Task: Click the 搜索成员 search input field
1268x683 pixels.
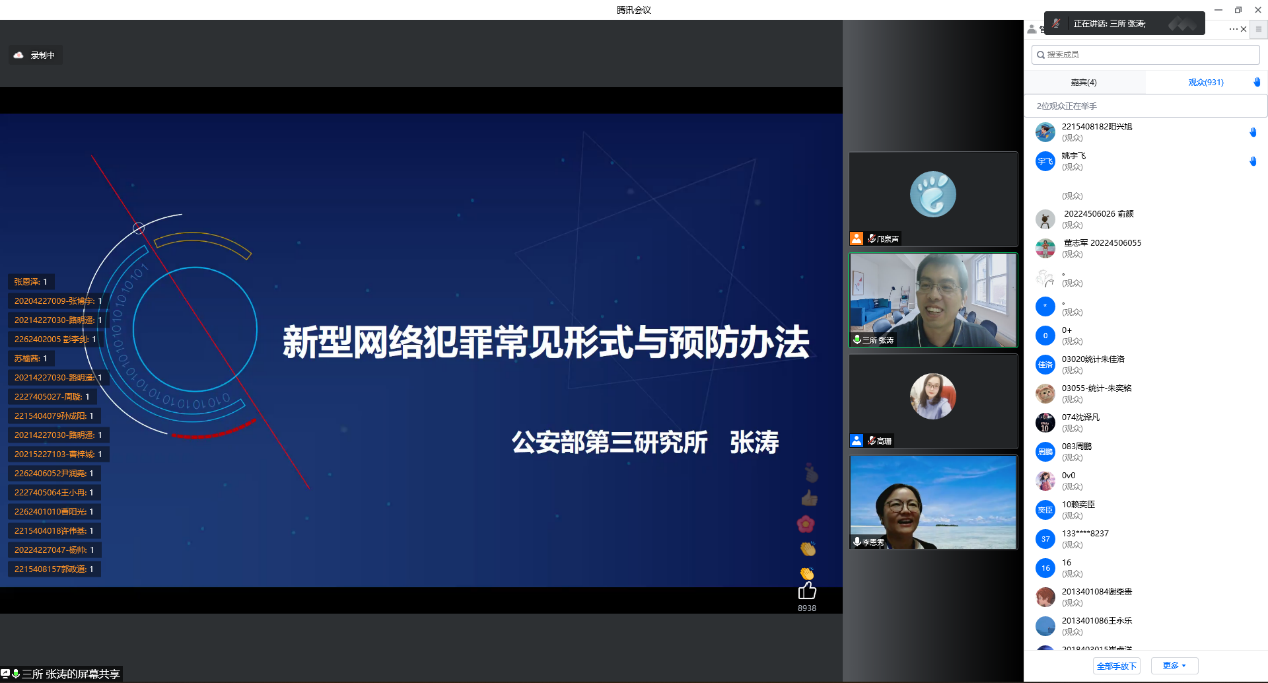Action: (x=1150, y=55)
